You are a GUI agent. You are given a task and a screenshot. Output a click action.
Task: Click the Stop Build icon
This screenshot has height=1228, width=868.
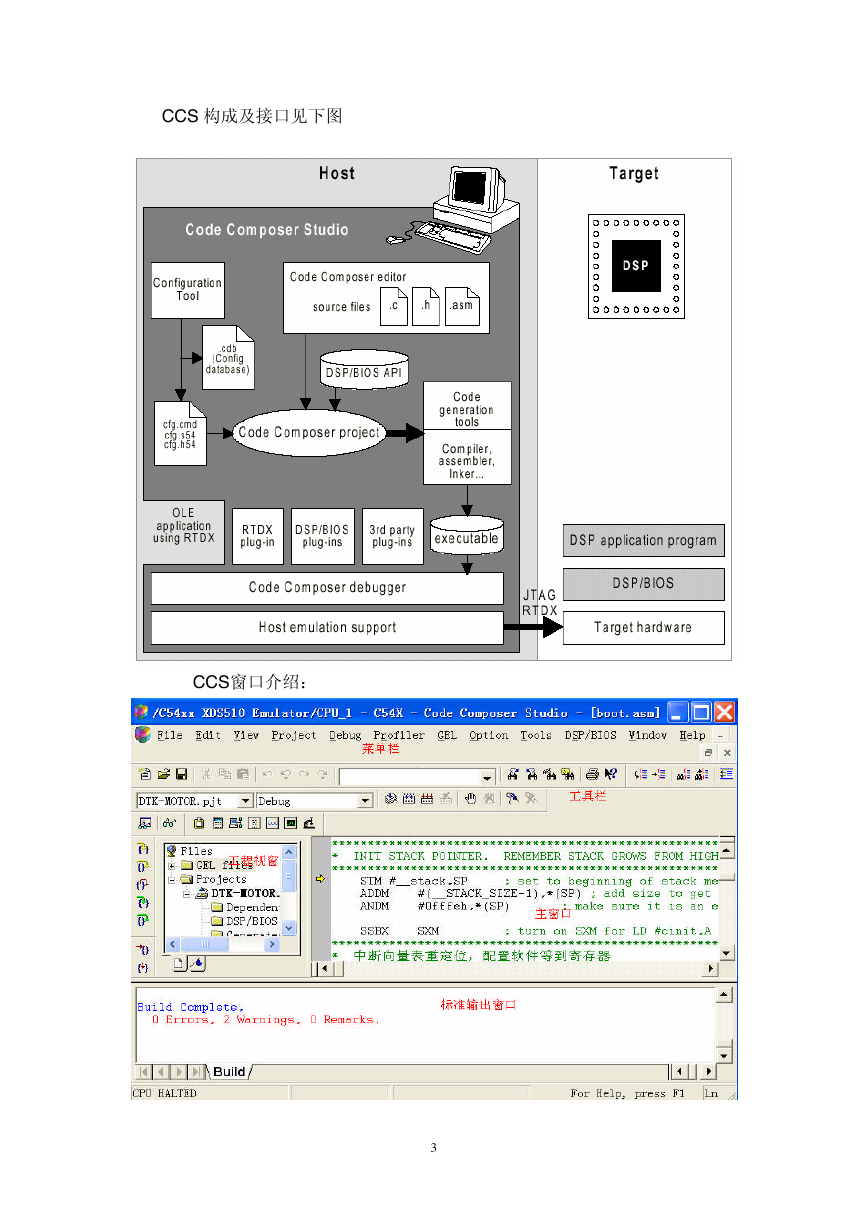pyautogui.click(x=445, y=799)
